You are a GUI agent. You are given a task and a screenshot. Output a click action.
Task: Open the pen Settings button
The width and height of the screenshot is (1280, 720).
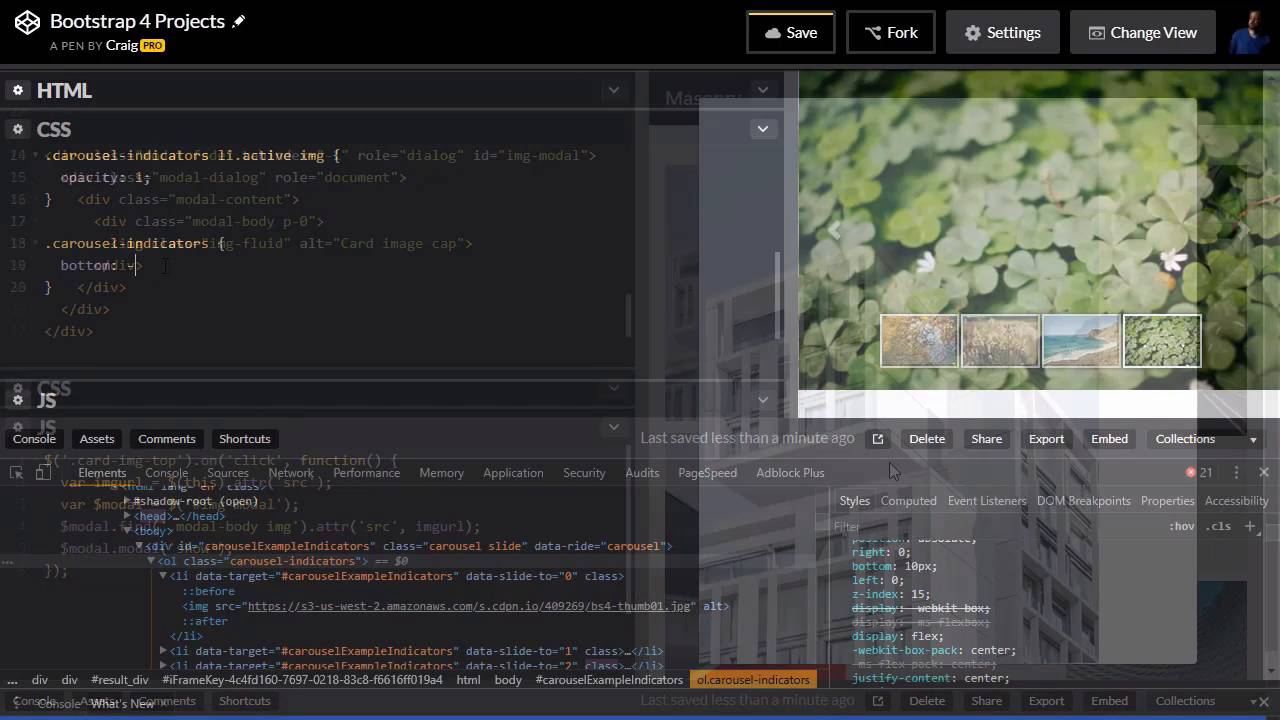(x=1002, y=32)
